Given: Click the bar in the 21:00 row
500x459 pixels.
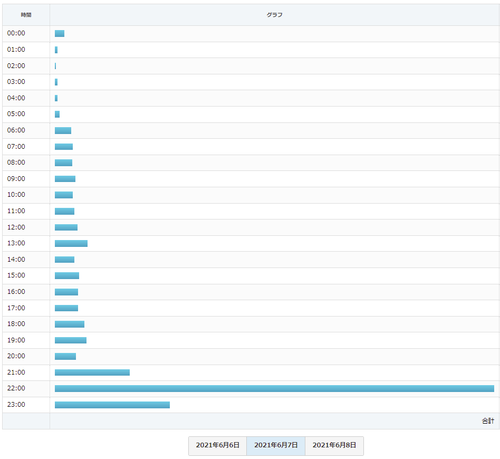Looking at the screenshot, I should pyautogui.click(x=92, y=373).
